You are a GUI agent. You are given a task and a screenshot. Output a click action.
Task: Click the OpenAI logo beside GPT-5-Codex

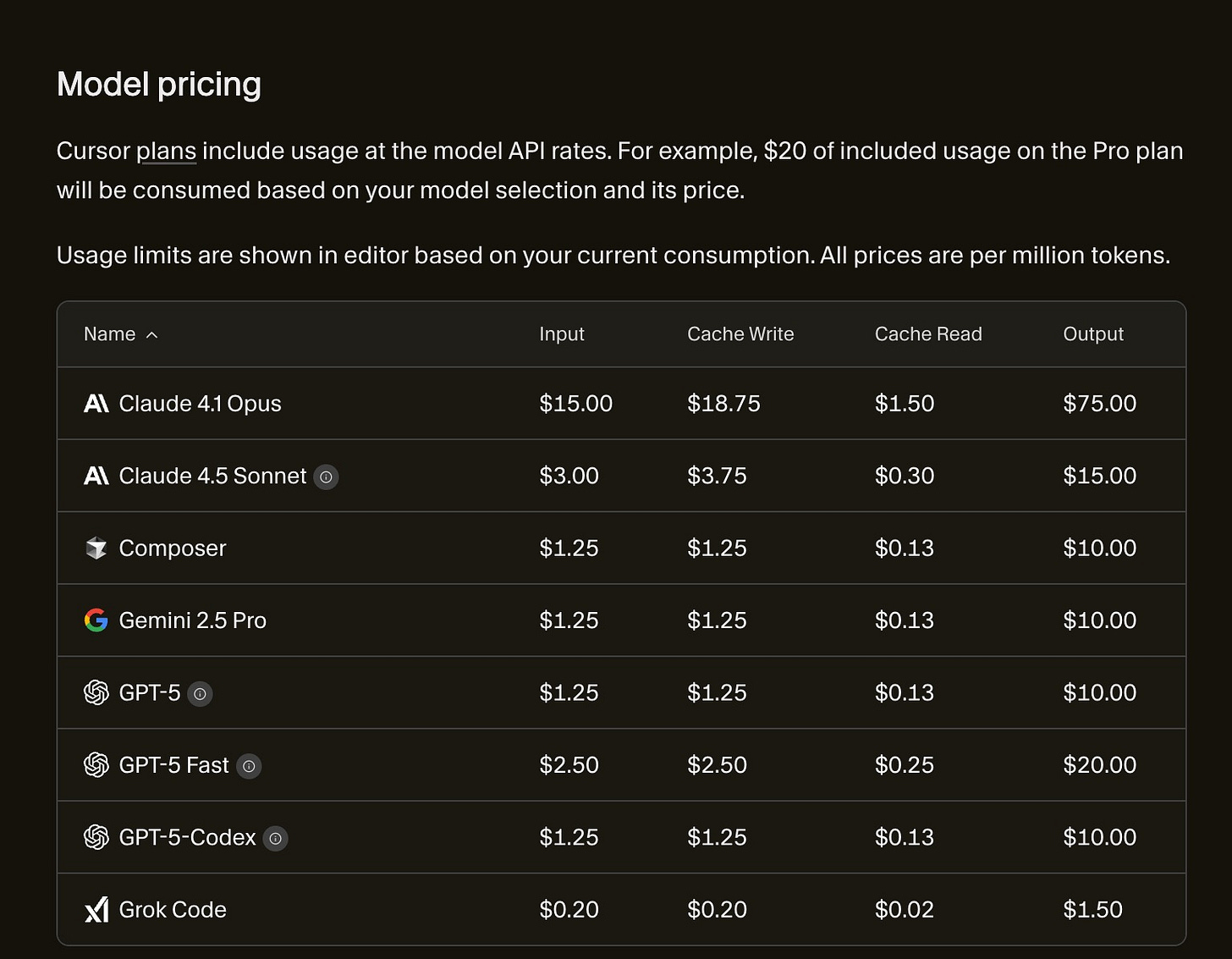pos(96,837)
